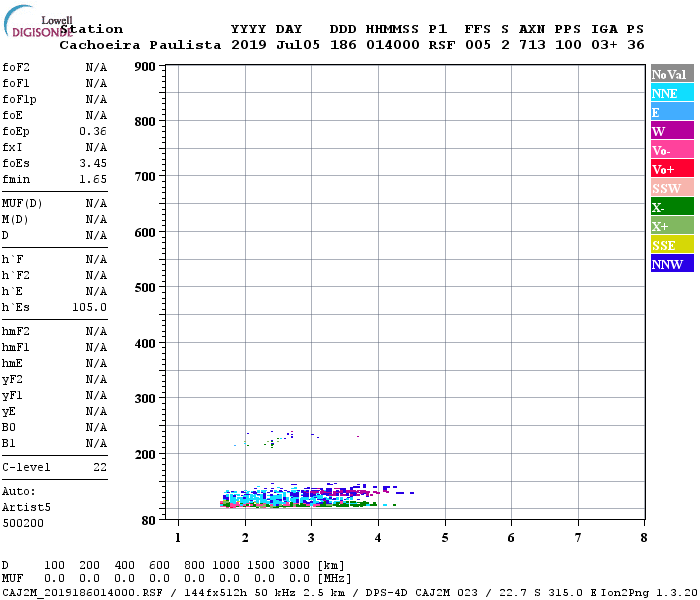Click the C-level value 22

[100, 467]
